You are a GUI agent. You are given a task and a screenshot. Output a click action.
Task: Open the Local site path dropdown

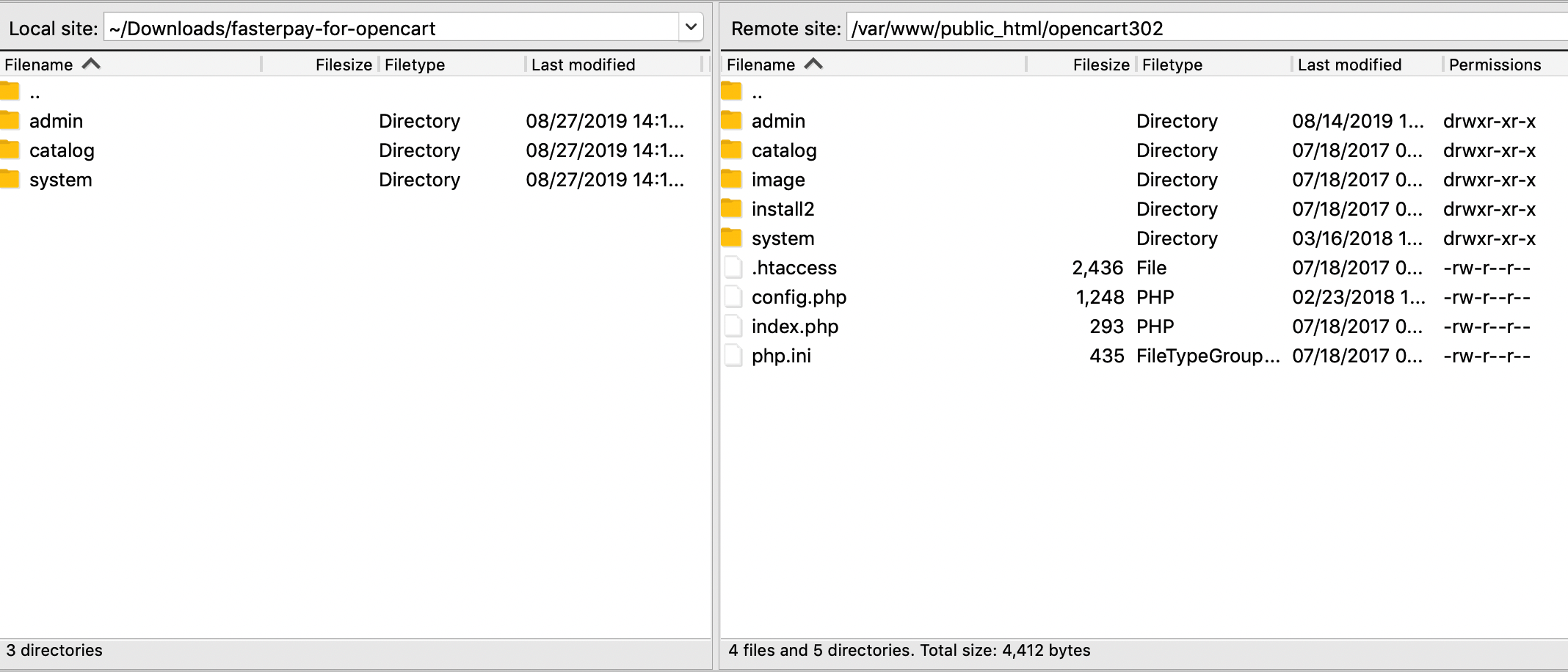(x=691, y=28)
